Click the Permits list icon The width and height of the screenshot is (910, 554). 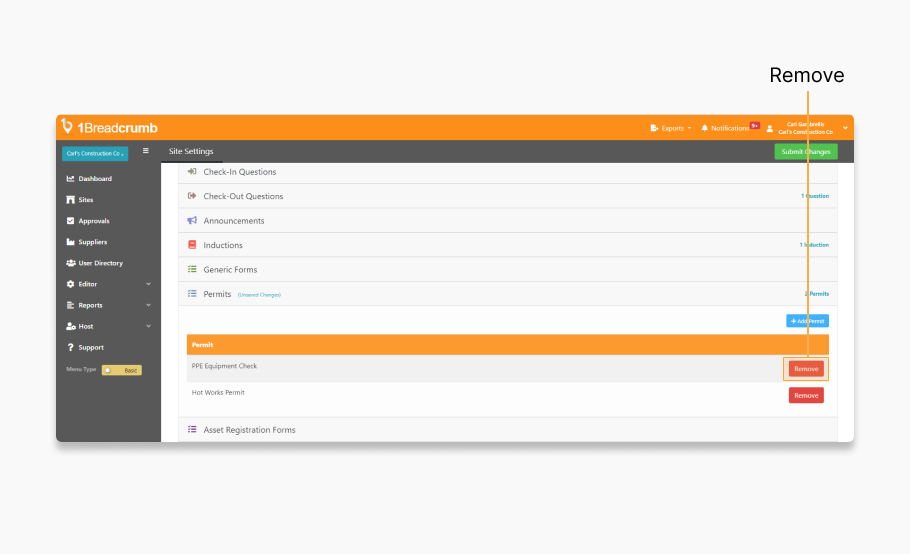pyautogui.click(x=192, y=294)
